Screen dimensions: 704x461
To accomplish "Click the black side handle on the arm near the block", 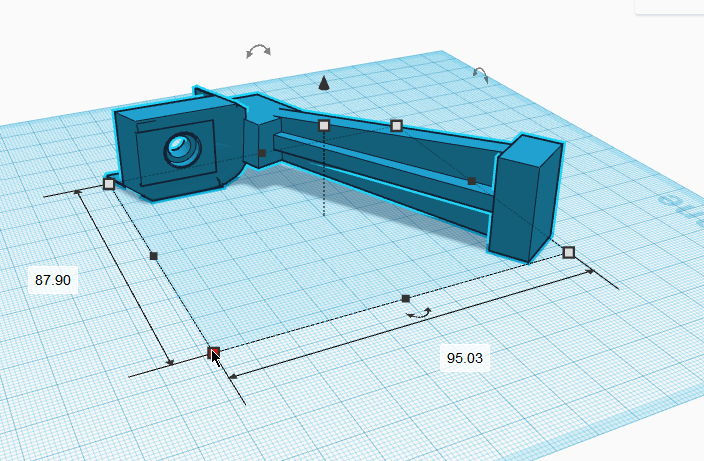I will 471,181.
